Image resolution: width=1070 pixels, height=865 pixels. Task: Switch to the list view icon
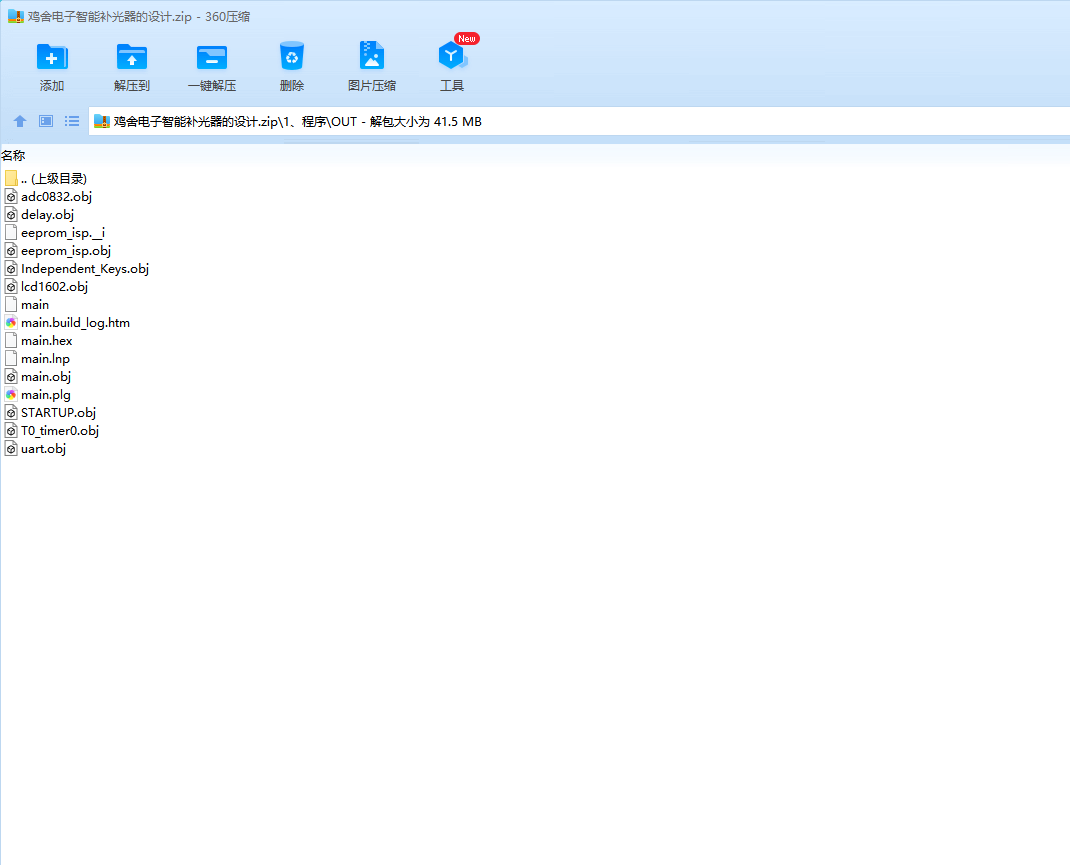(x=72, y=121)
